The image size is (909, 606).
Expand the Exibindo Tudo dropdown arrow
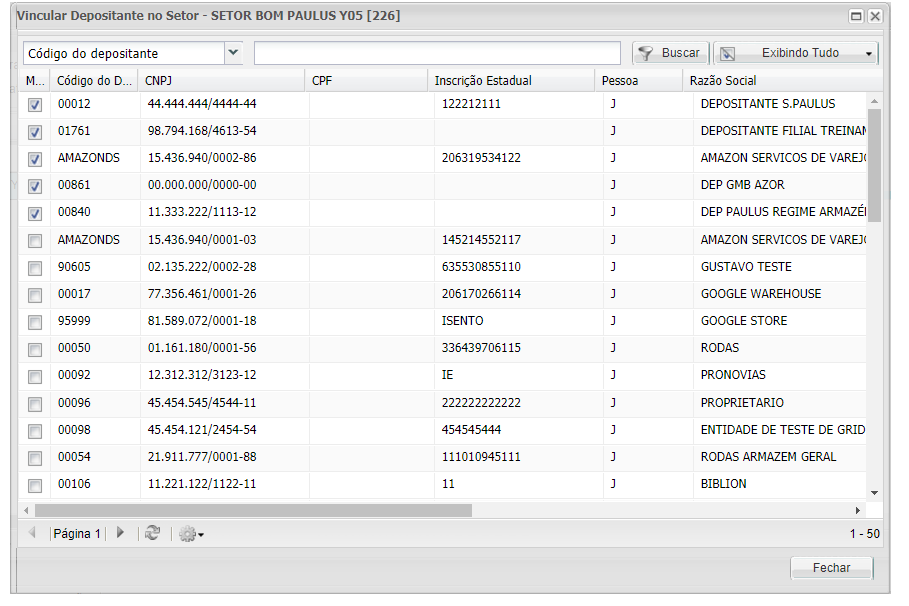coord(868,54)
